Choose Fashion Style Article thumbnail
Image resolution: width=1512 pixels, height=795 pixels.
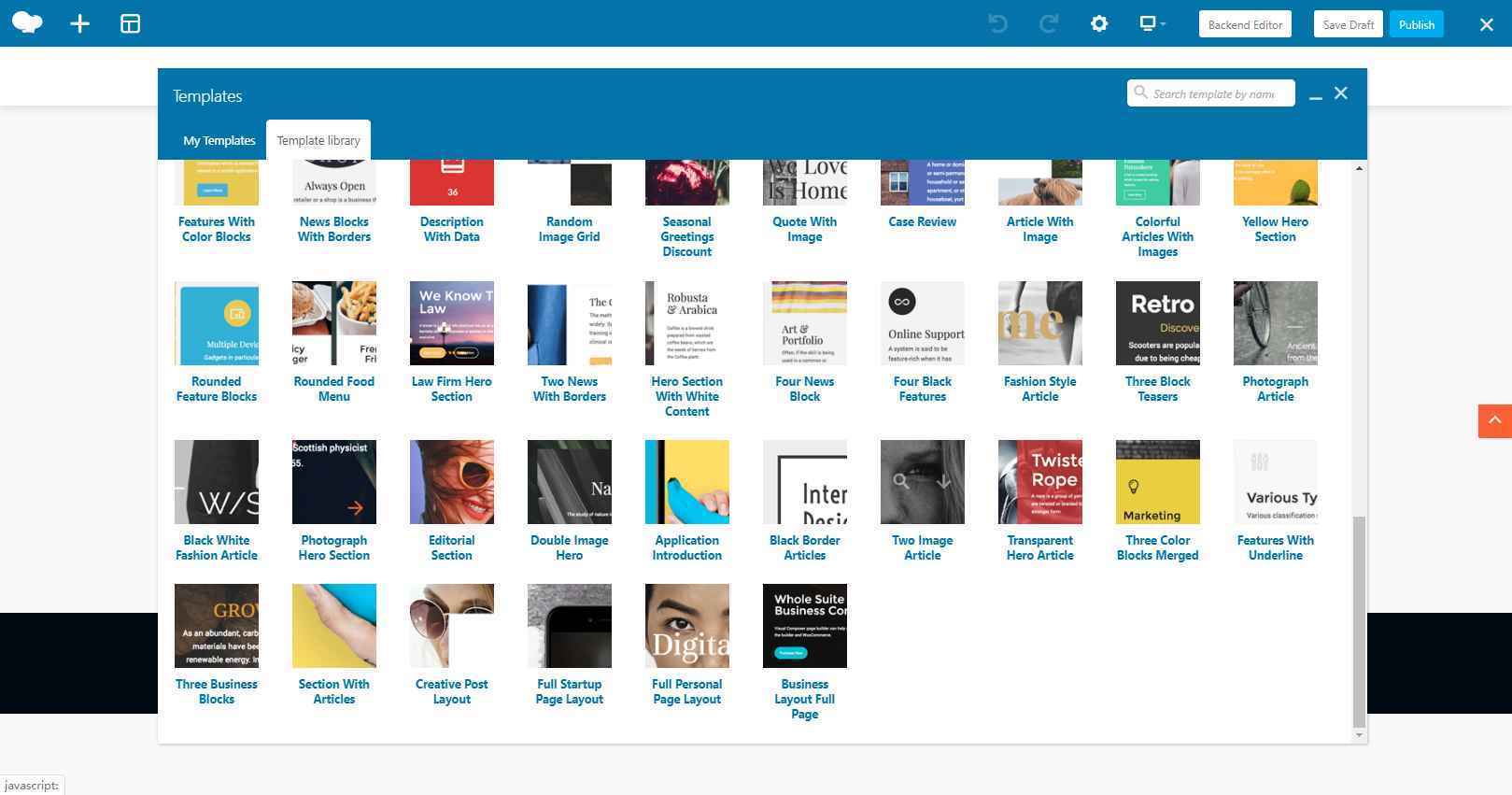[x=1040, y=323]
